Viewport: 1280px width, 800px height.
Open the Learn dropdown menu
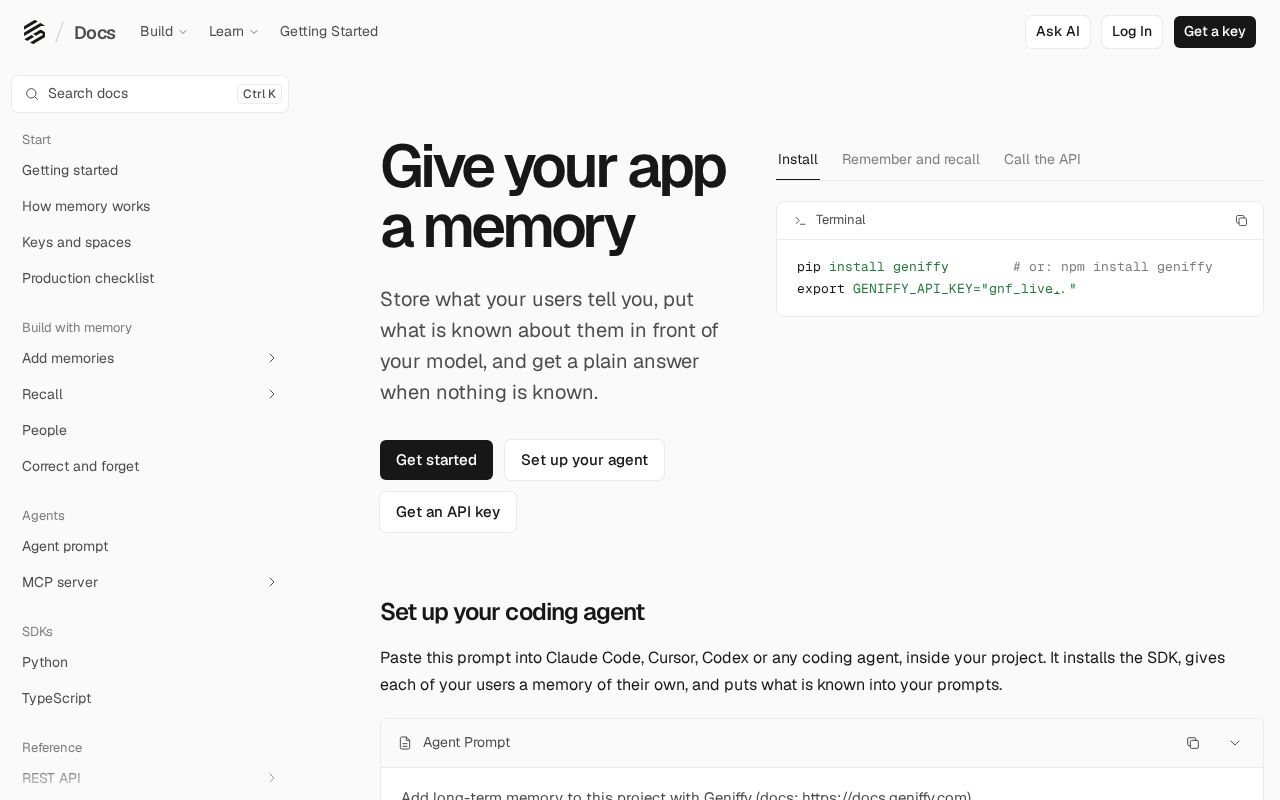[x=234, y=32]
